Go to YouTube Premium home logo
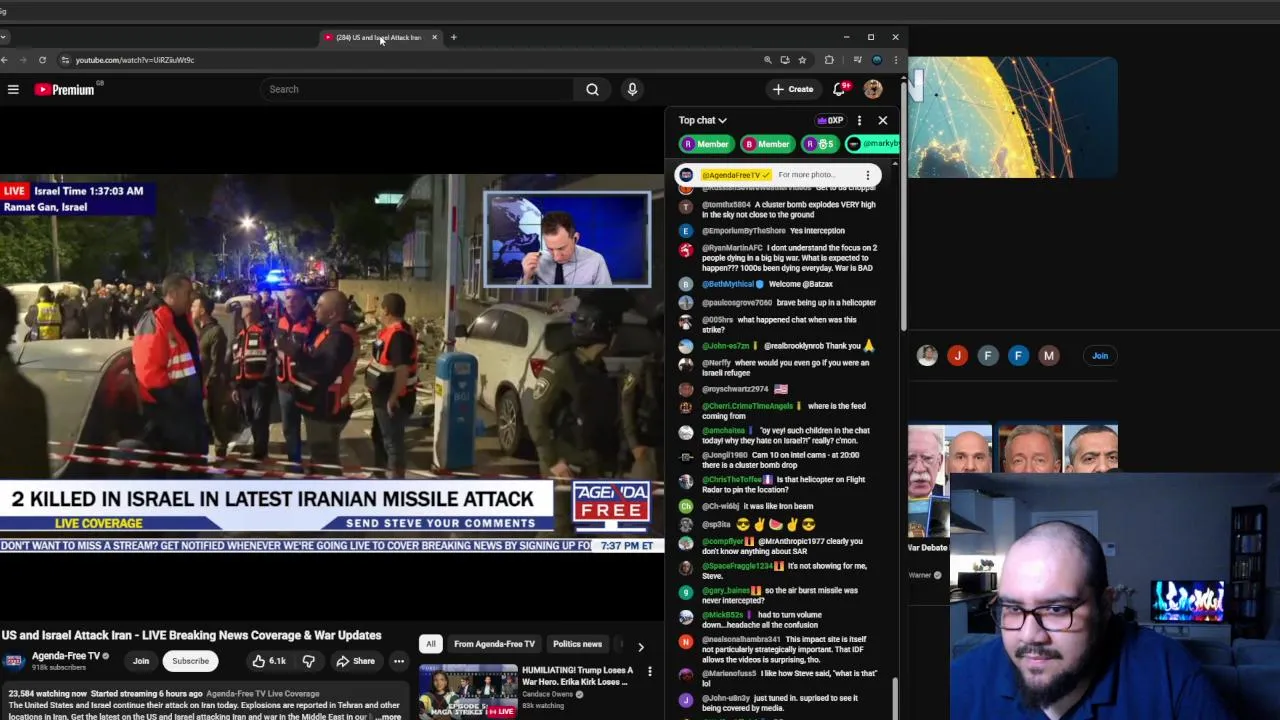 (64, 90)
